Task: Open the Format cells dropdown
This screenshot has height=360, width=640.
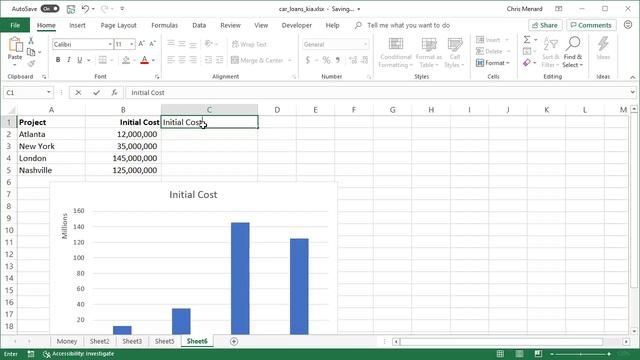Action: [x=493, y=63]
